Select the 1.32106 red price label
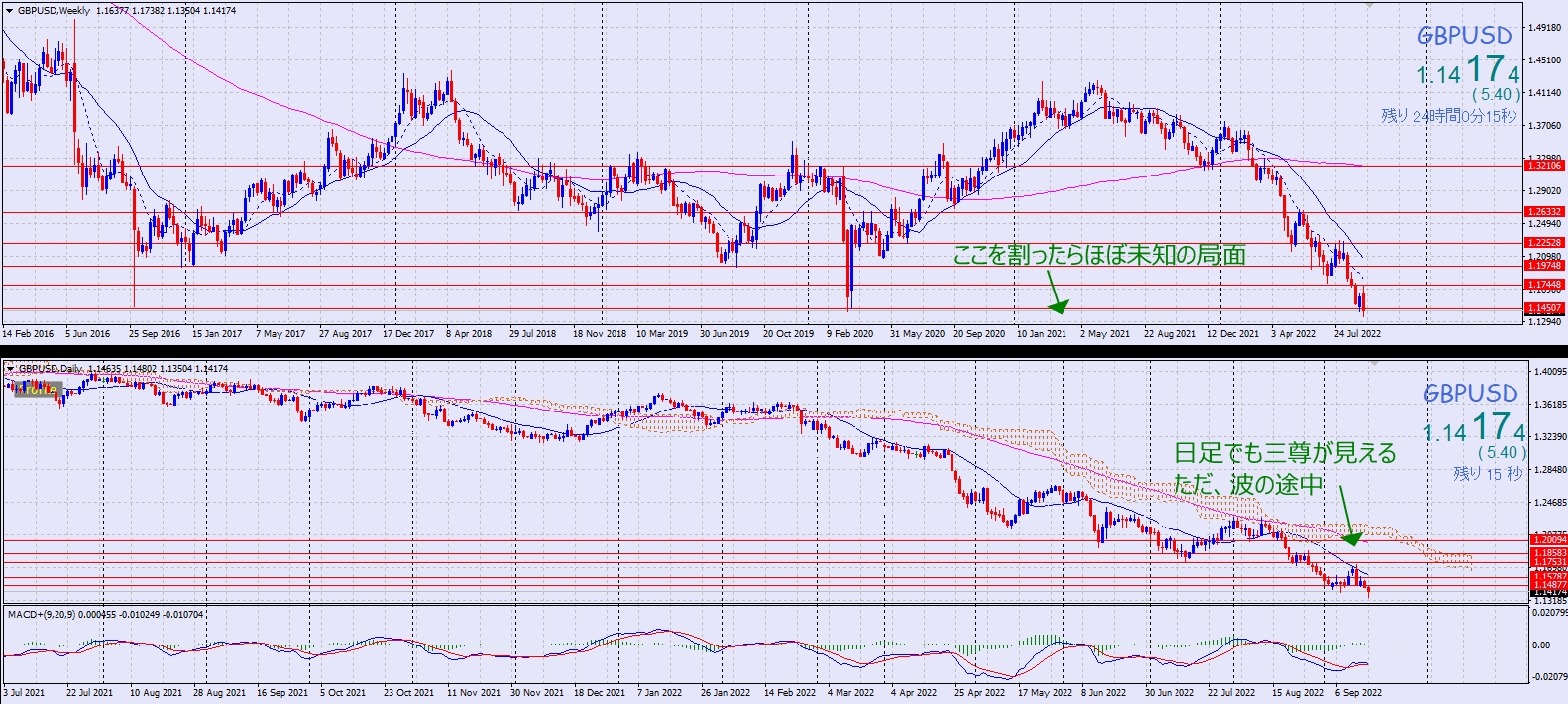This screenshot has width=1568, height=704. point(1544,166)
